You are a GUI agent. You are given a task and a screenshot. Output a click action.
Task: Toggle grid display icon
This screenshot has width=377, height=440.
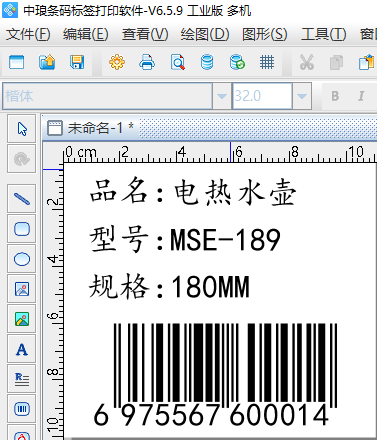[267, 62]
